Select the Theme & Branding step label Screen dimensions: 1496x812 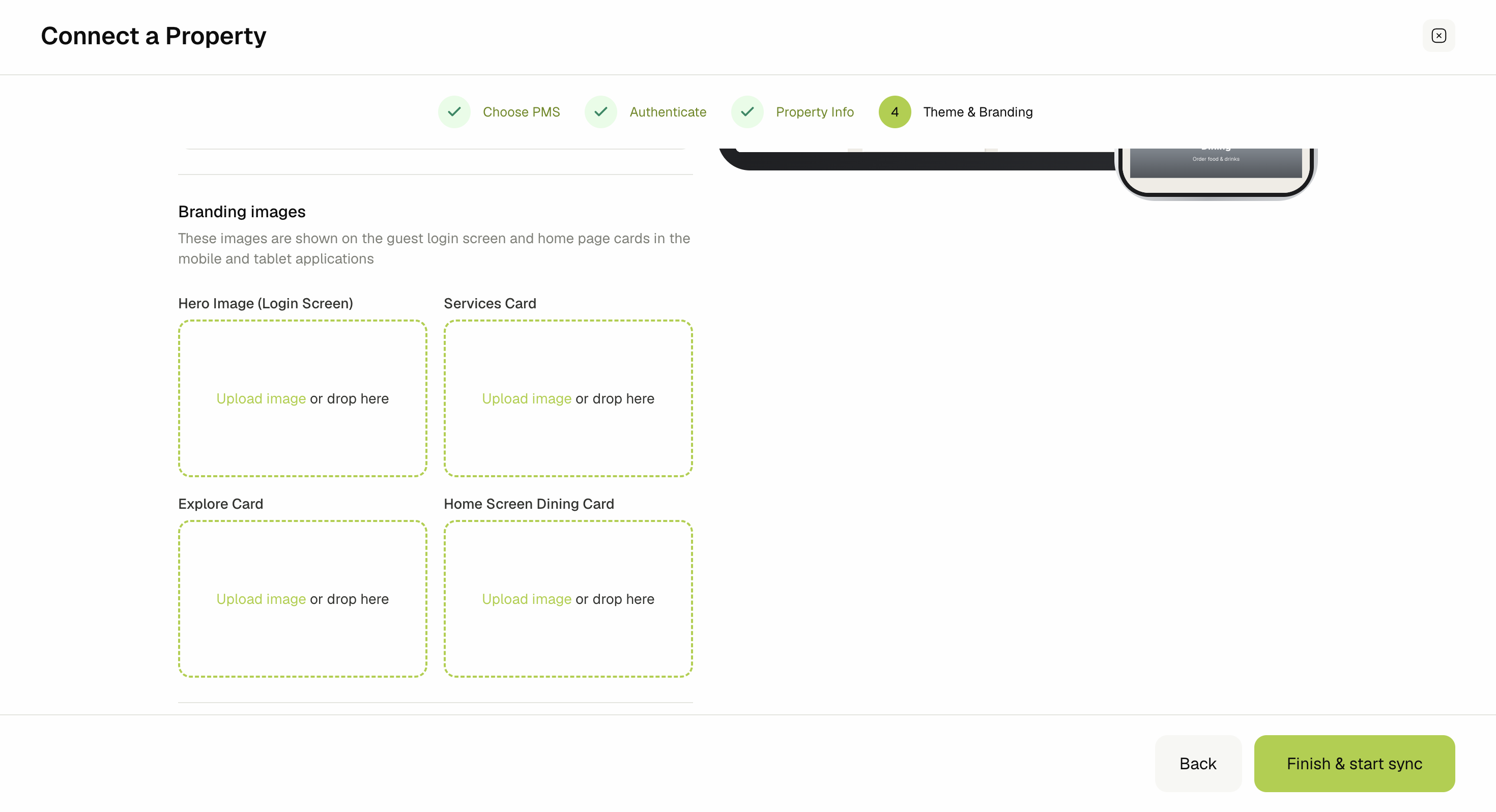coord(978,111)
